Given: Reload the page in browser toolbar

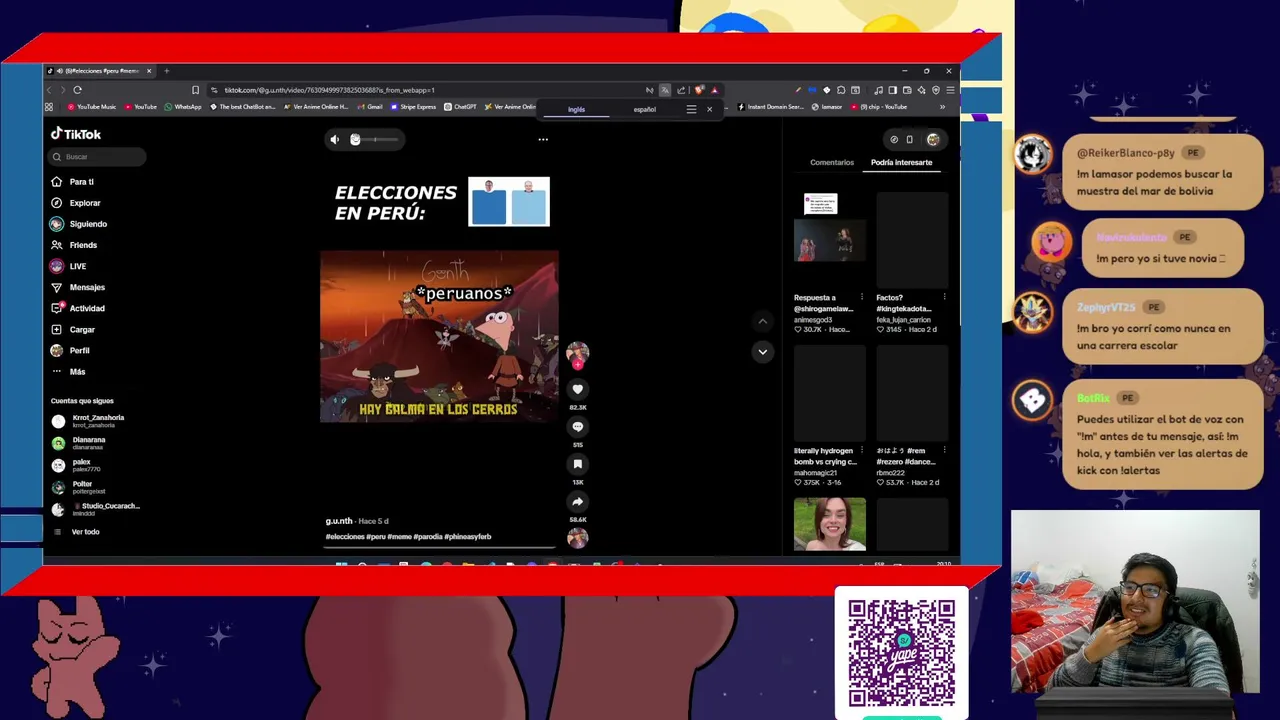Looking at the screenshot, I should 77,90.
